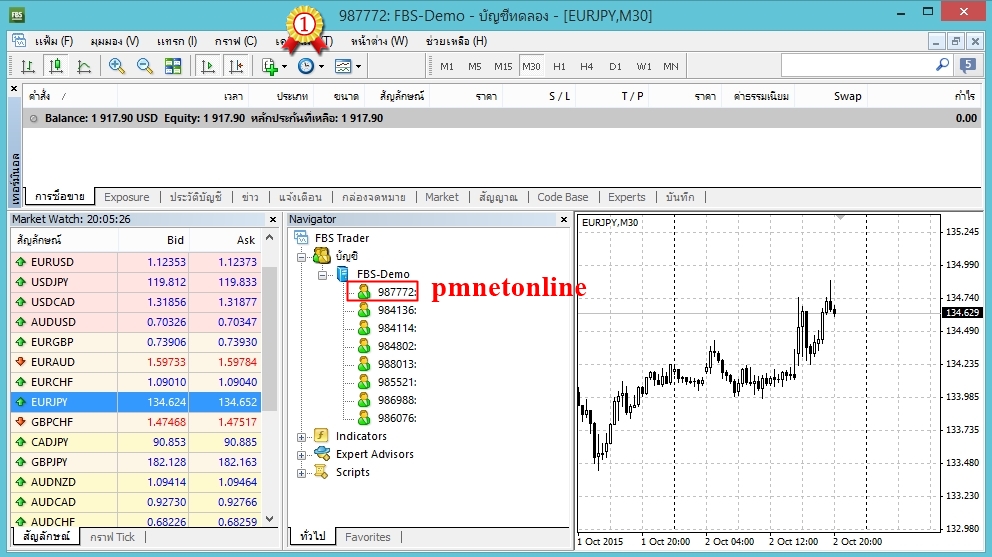The height and width of the screenshot is (557, 992).
Task: Open the Navigator Favorites tab
Action: click(368, 537)
